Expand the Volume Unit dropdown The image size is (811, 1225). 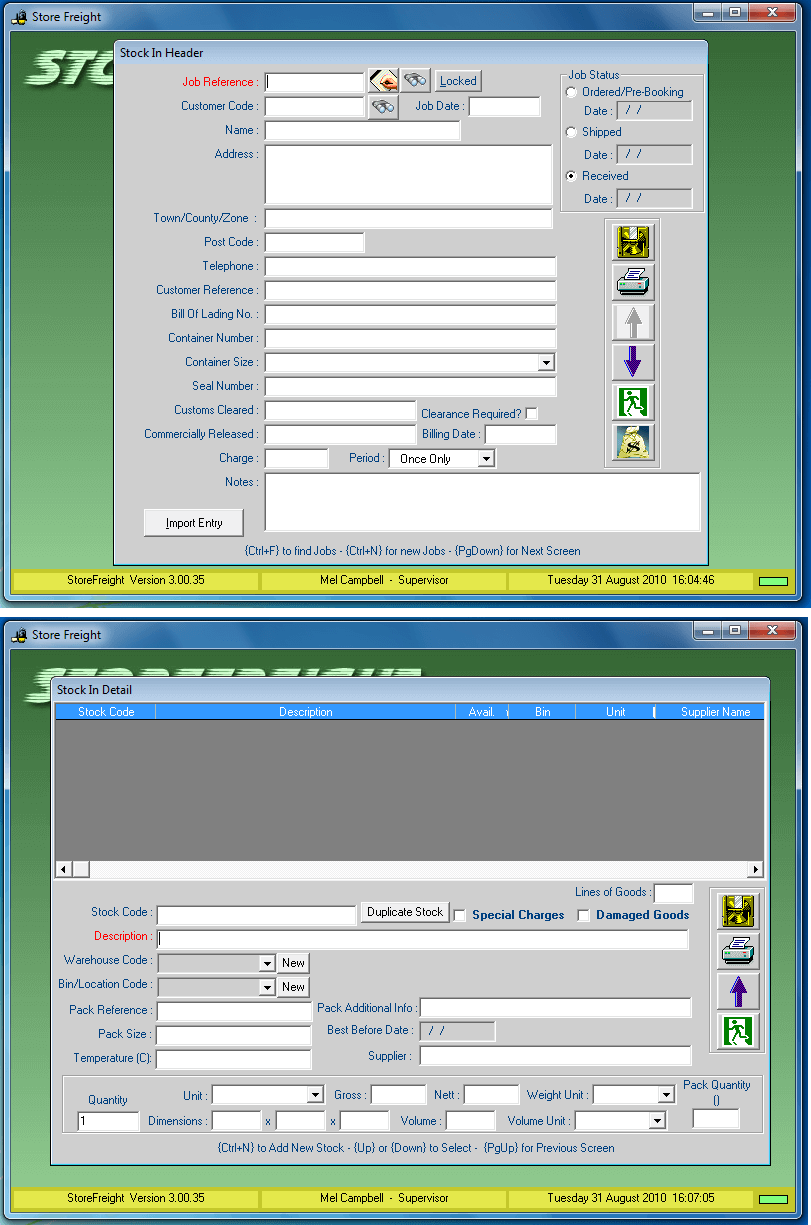[x=657, y=1122]
